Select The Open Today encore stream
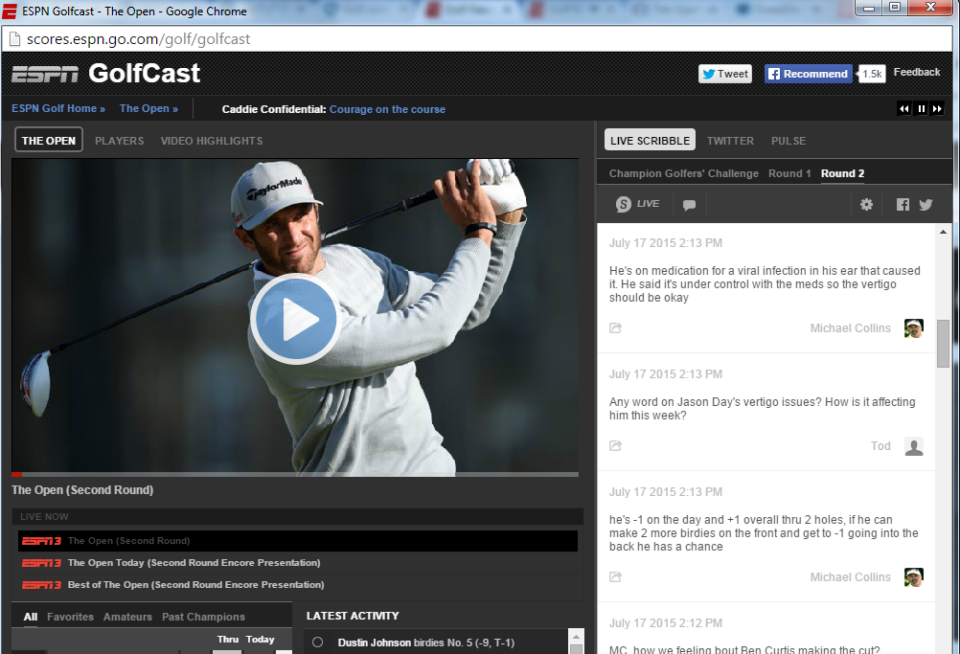 pos(194,563)
